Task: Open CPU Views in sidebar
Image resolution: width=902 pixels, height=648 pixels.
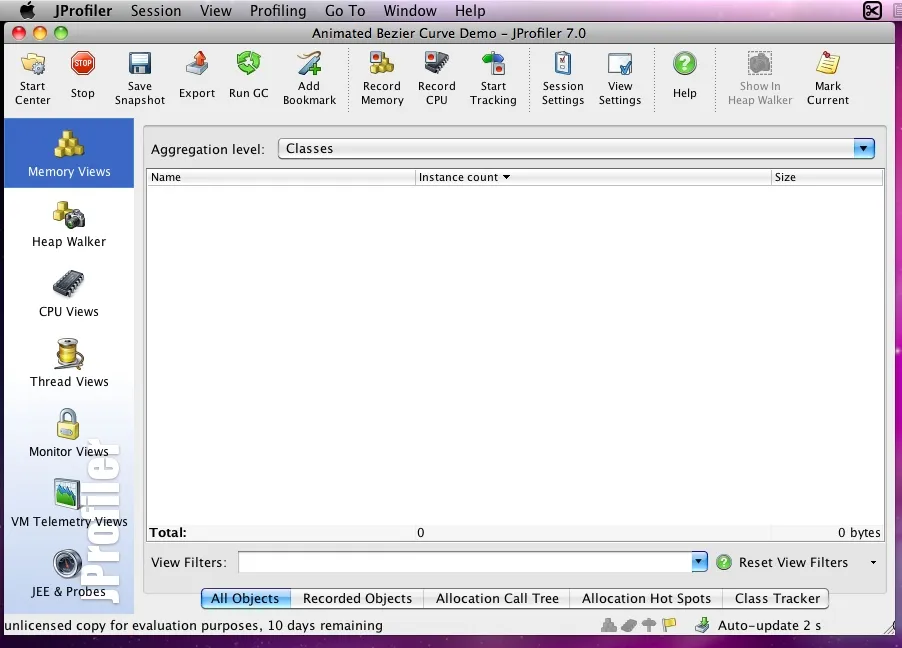Action: point(69,294)
